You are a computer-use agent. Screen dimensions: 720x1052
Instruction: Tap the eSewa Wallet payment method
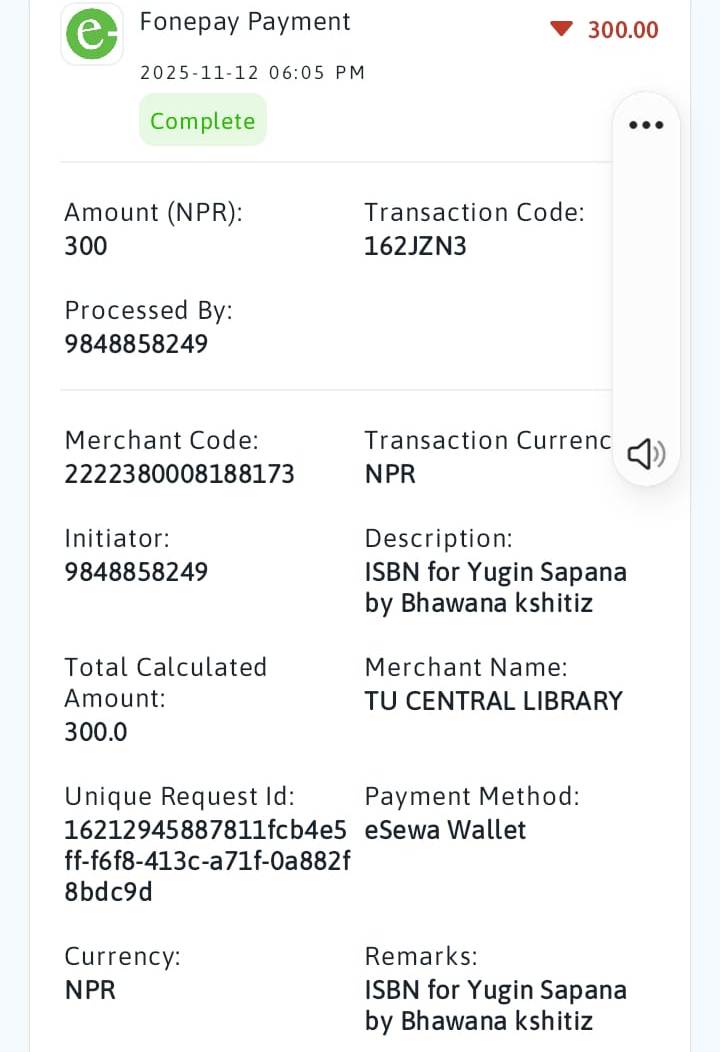[445, 830]
